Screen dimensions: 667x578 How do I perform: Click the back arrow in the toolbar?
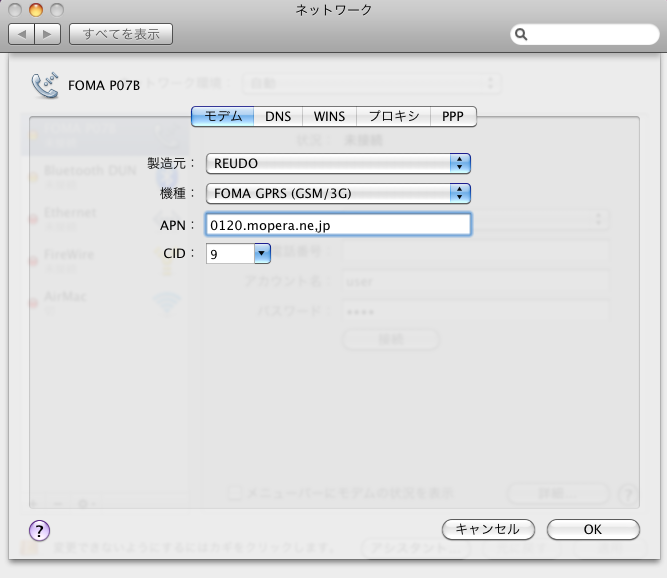(x=22, y=35)
